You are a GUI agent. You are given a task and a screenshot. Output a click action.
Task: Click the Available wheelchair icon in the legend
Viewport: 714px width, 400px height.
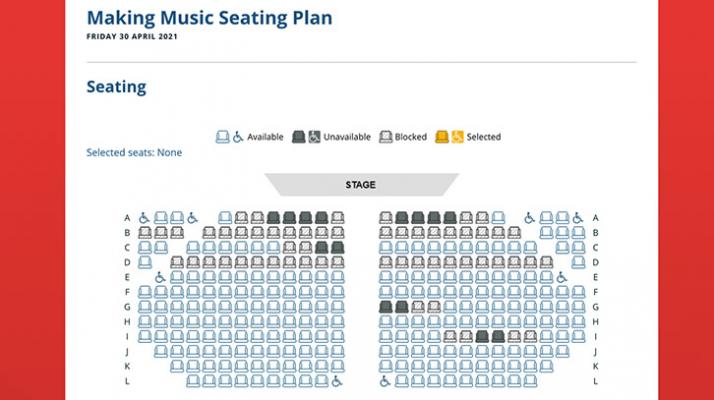238,137
